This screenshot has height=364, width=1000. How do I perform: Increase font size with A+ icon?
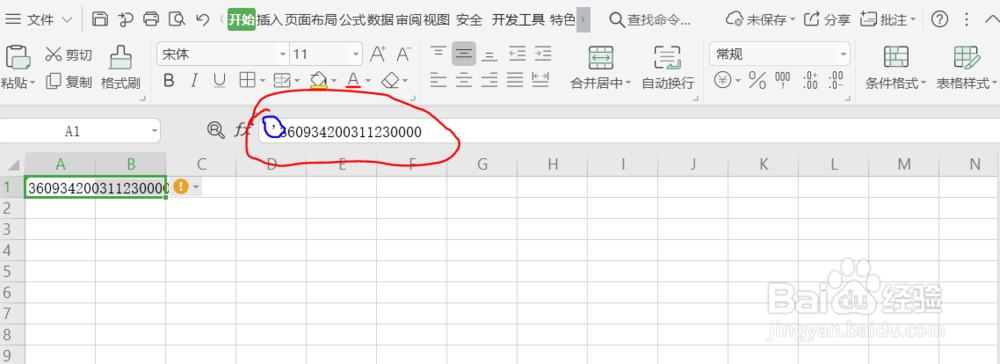click(x=378, y=54)
